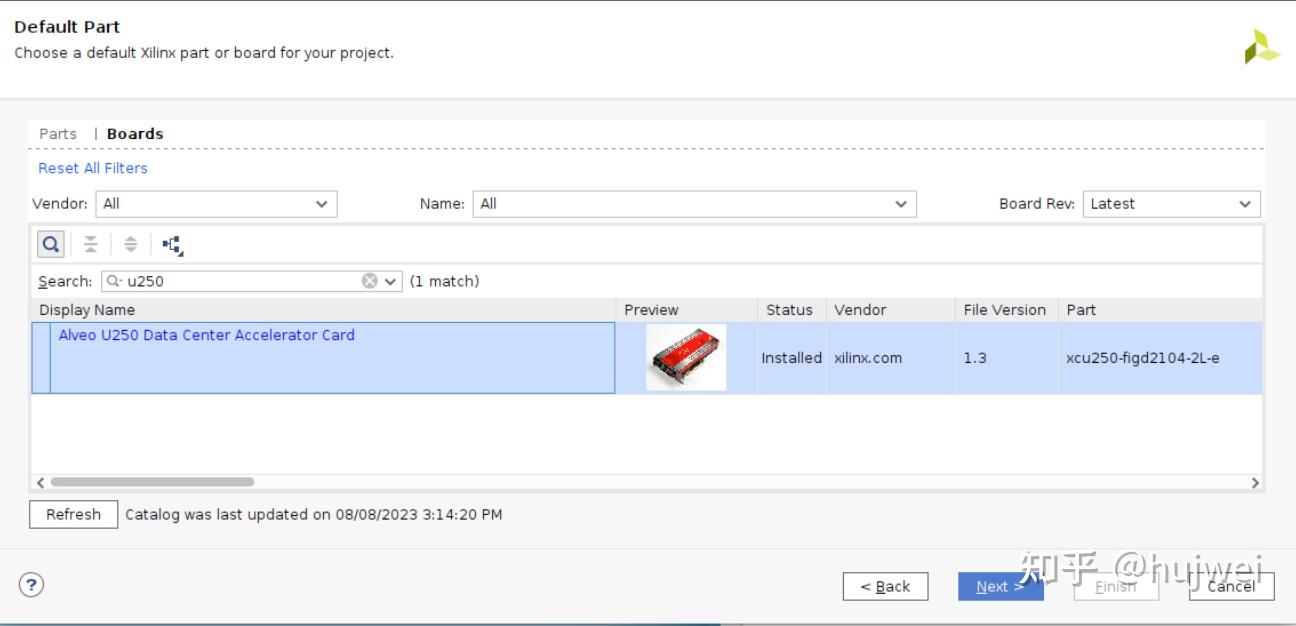
Task: Stay on the Boards tab
Action: click(134, 133)
